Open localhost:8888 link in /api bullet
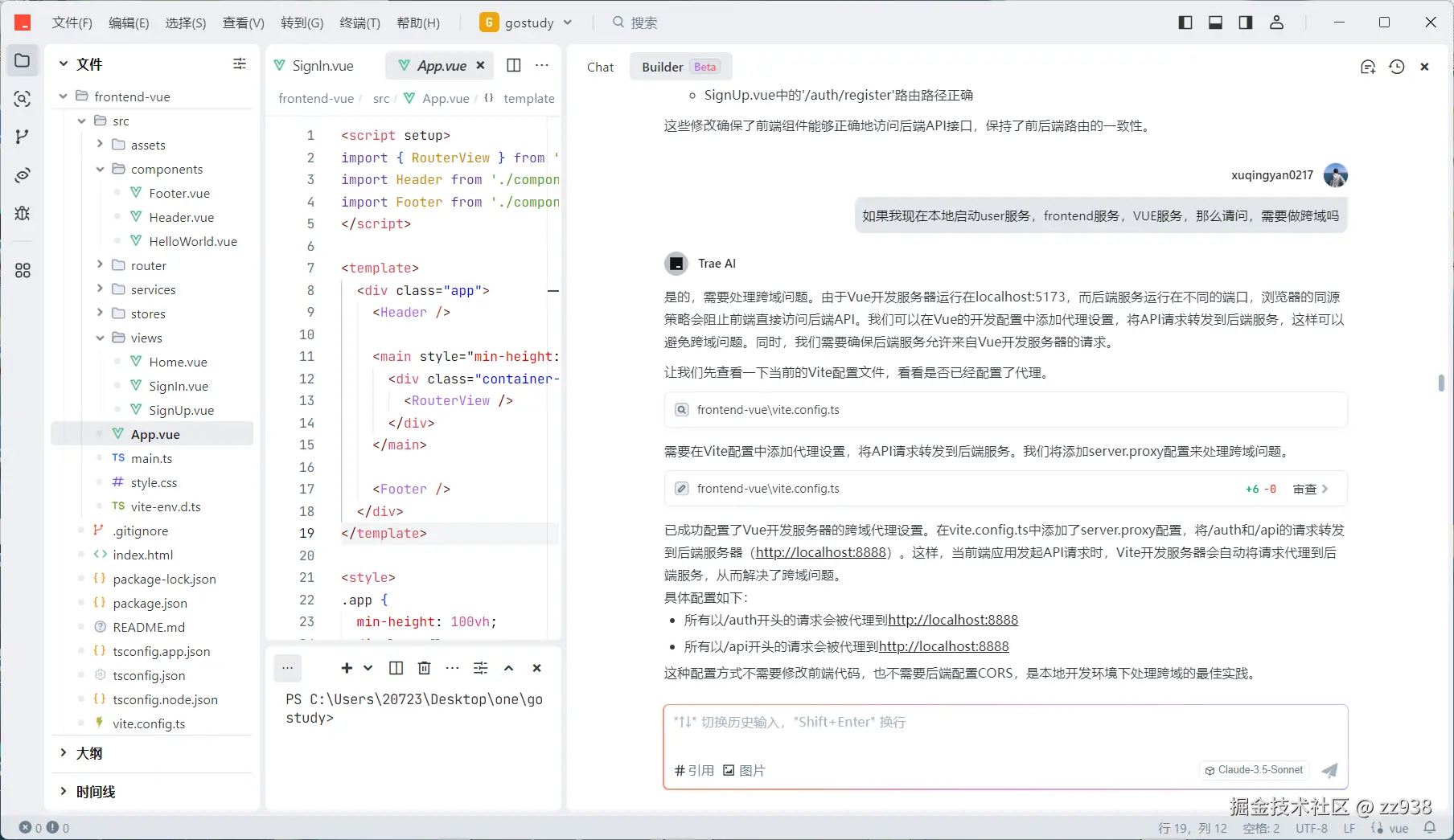 [x=944, y=646]
